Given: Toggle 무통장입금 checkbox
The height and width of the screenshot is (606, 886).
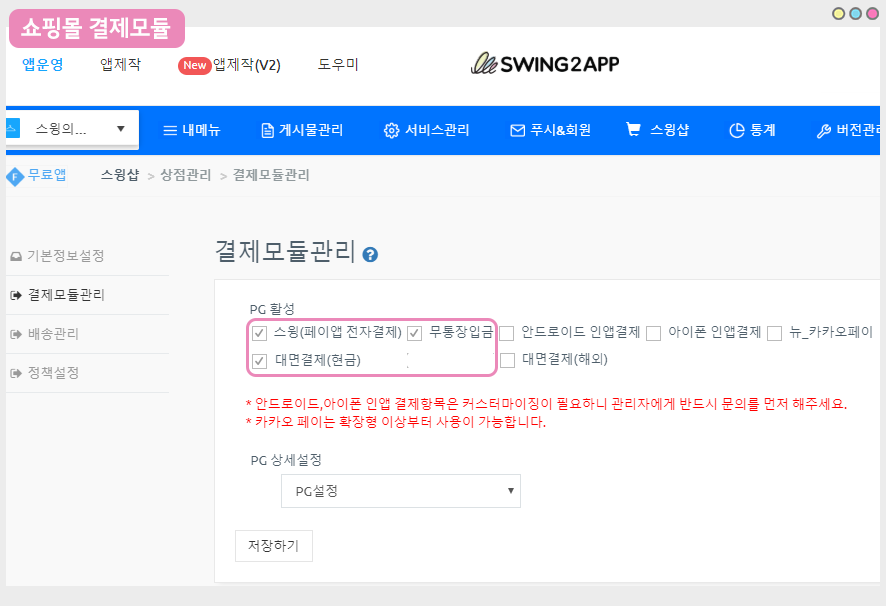Looking at the screenshot, I should [x=414, y=333].
